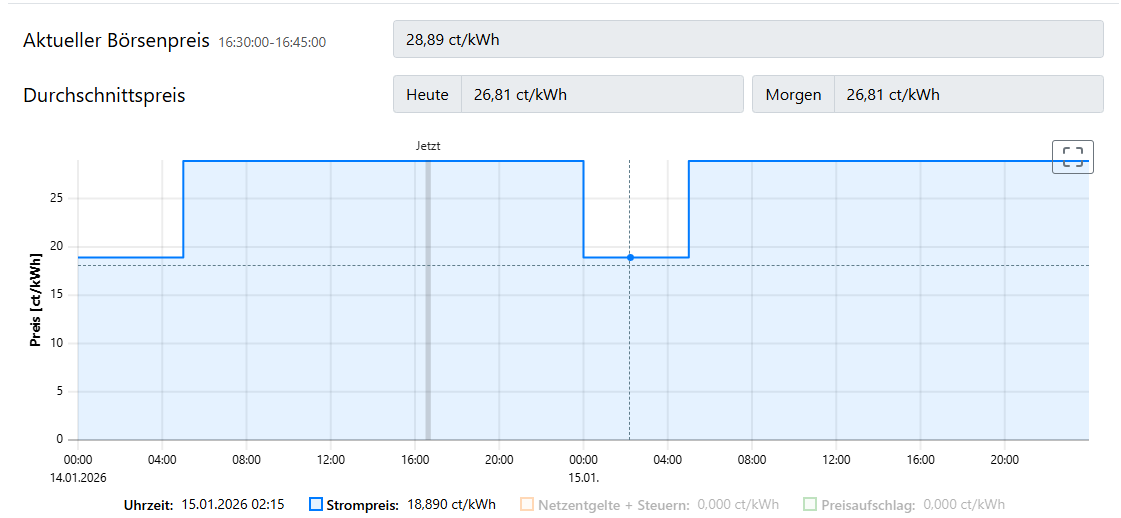
Task: Click the Durchschnittspreis label
Action: pos(104,96)
